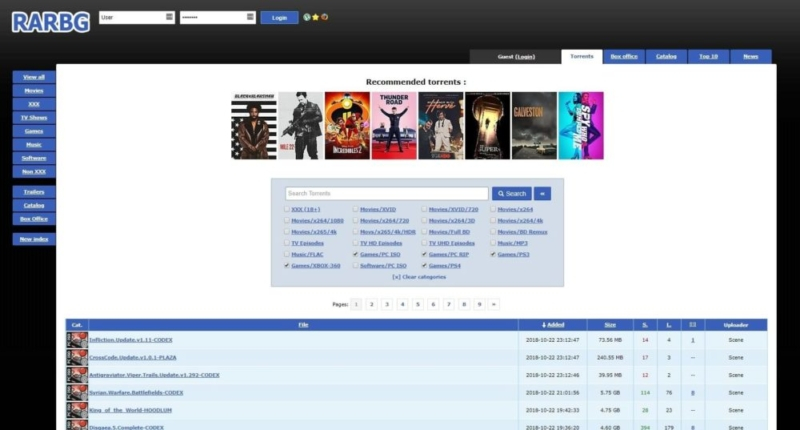Switch to the Torrents tab
This screenshot has height=430, width=800.
(582, 57)
